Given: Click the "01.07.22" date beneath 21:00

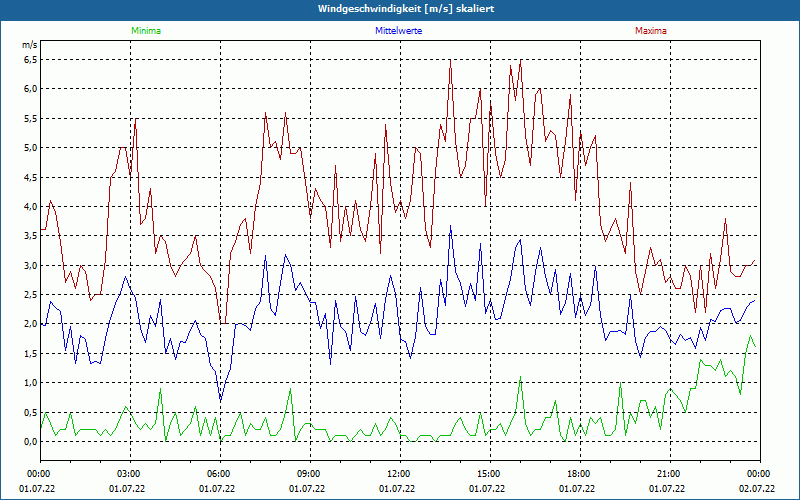Looking at the screenshot, I should point(667,488).
